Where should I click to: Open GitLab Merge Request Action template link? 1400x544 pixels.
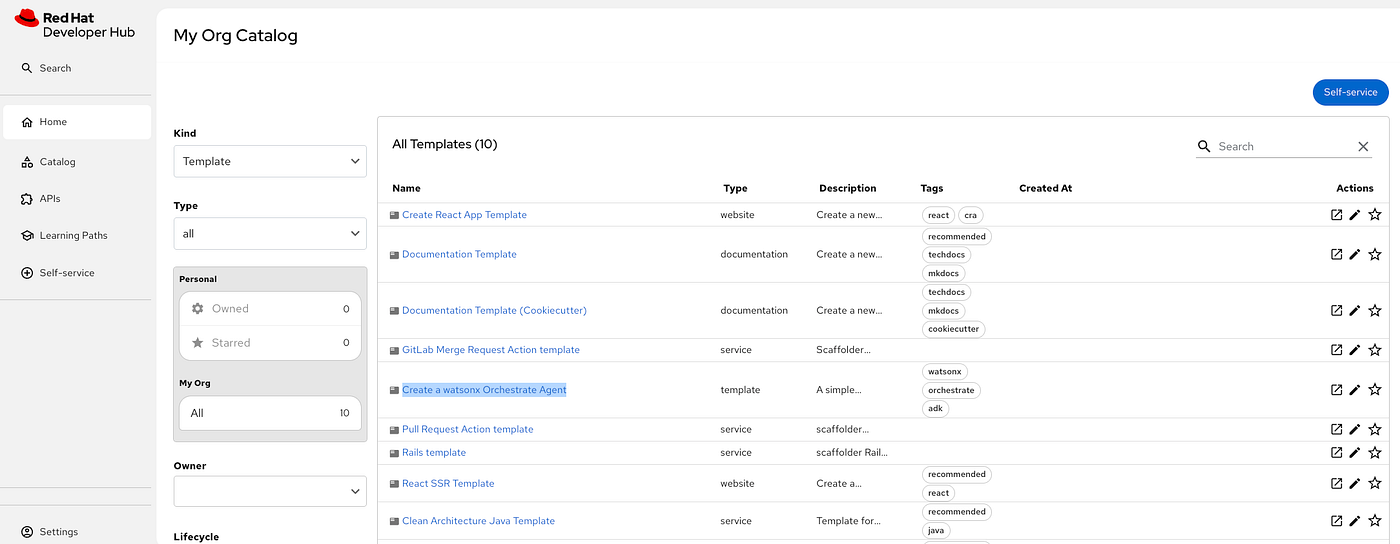click(491, 350)
